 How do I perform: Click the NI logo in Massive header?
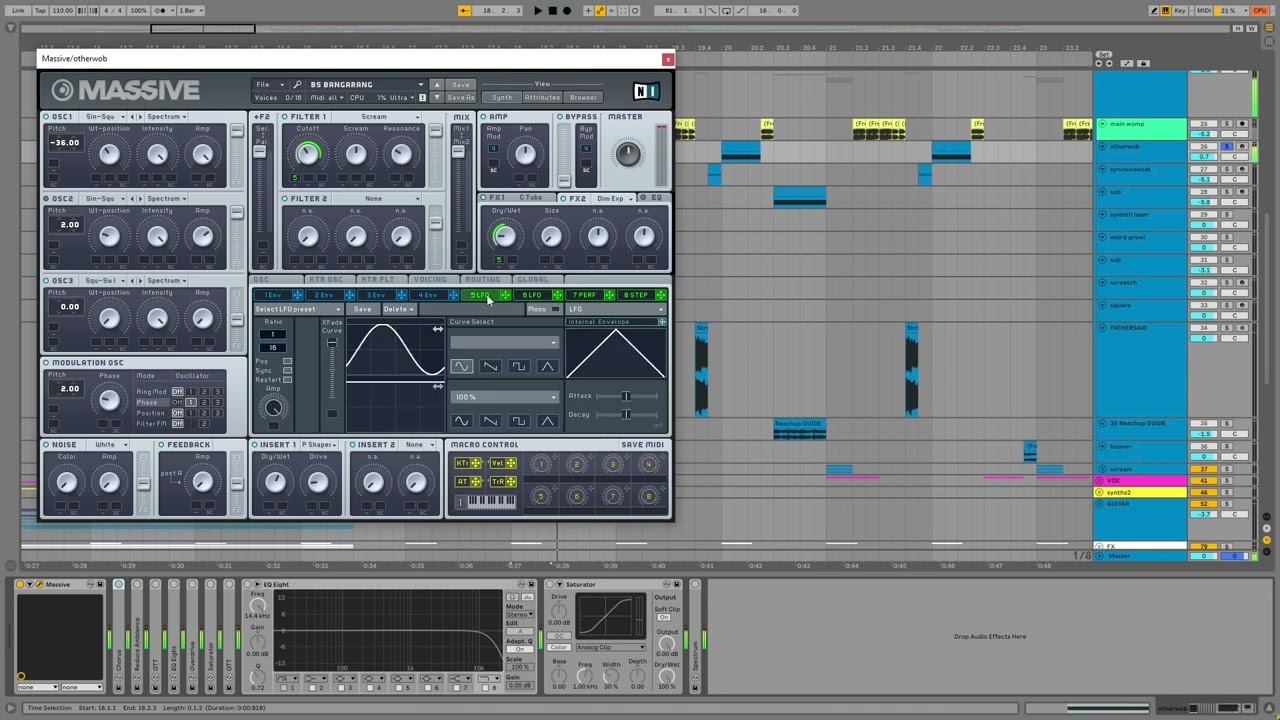pyautogui.click(x=646, y=91)
